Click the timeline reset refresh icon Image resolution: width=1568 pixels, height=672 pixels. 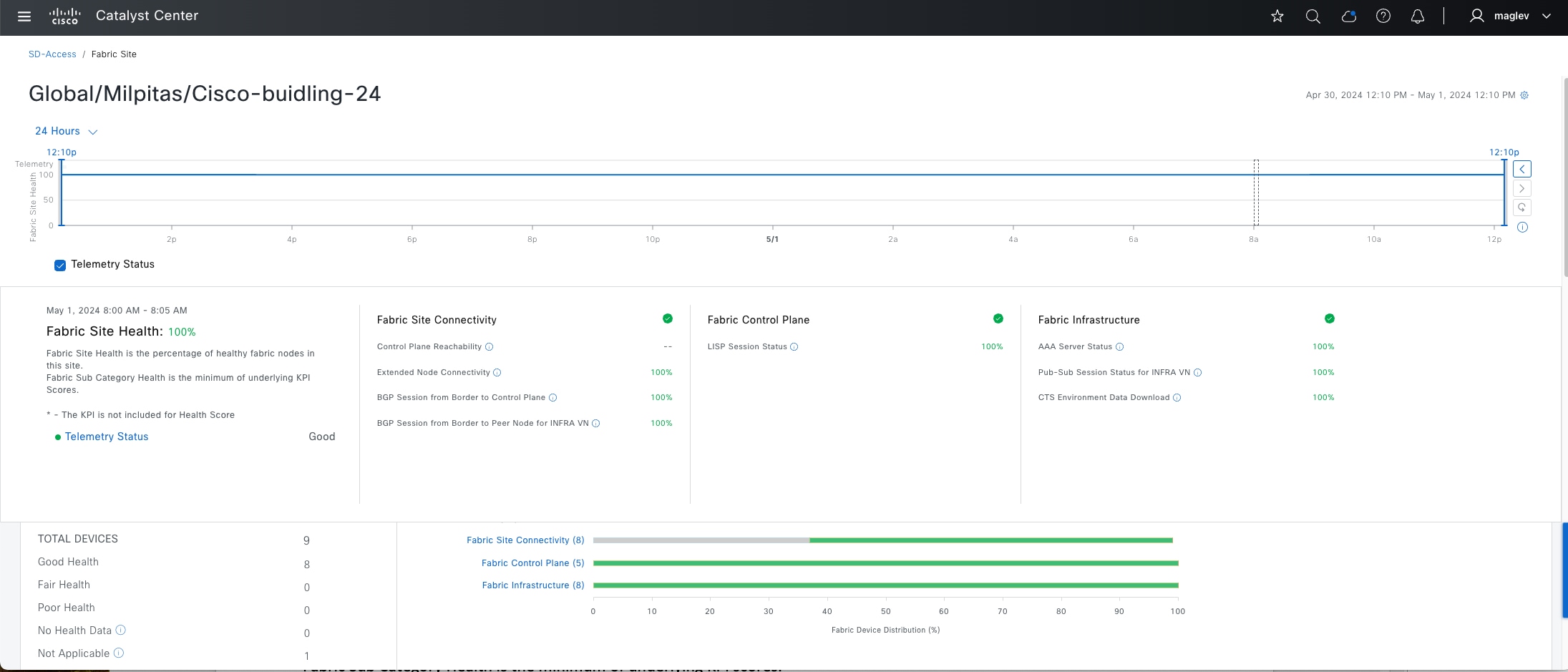click(x=1522, y=208)
